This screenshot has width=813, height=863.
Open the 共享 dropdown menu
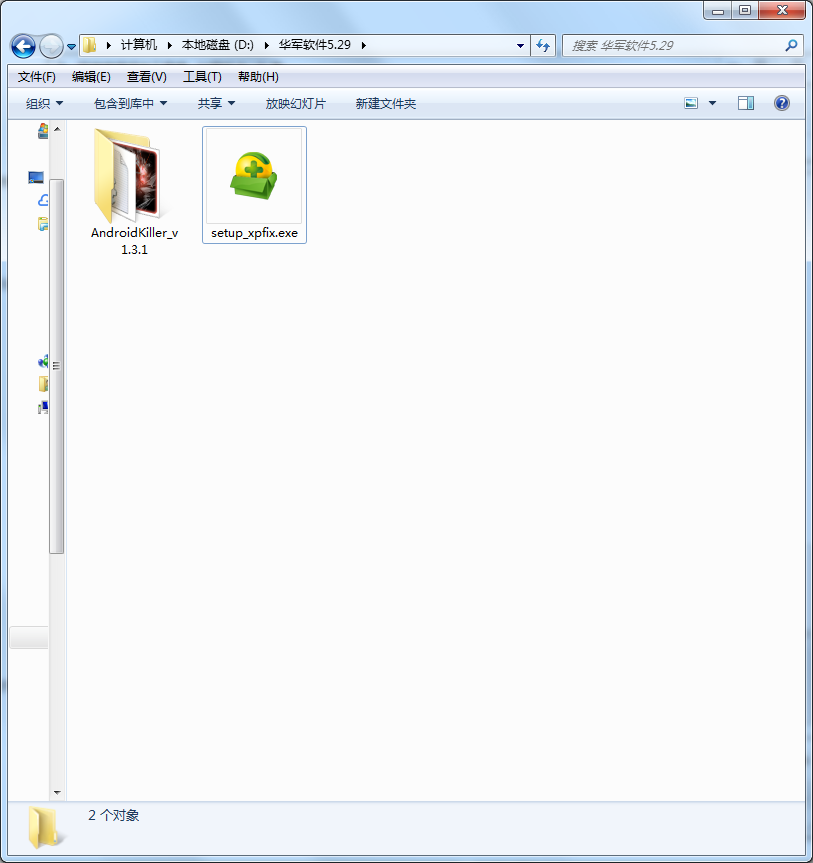pos(216,104)
